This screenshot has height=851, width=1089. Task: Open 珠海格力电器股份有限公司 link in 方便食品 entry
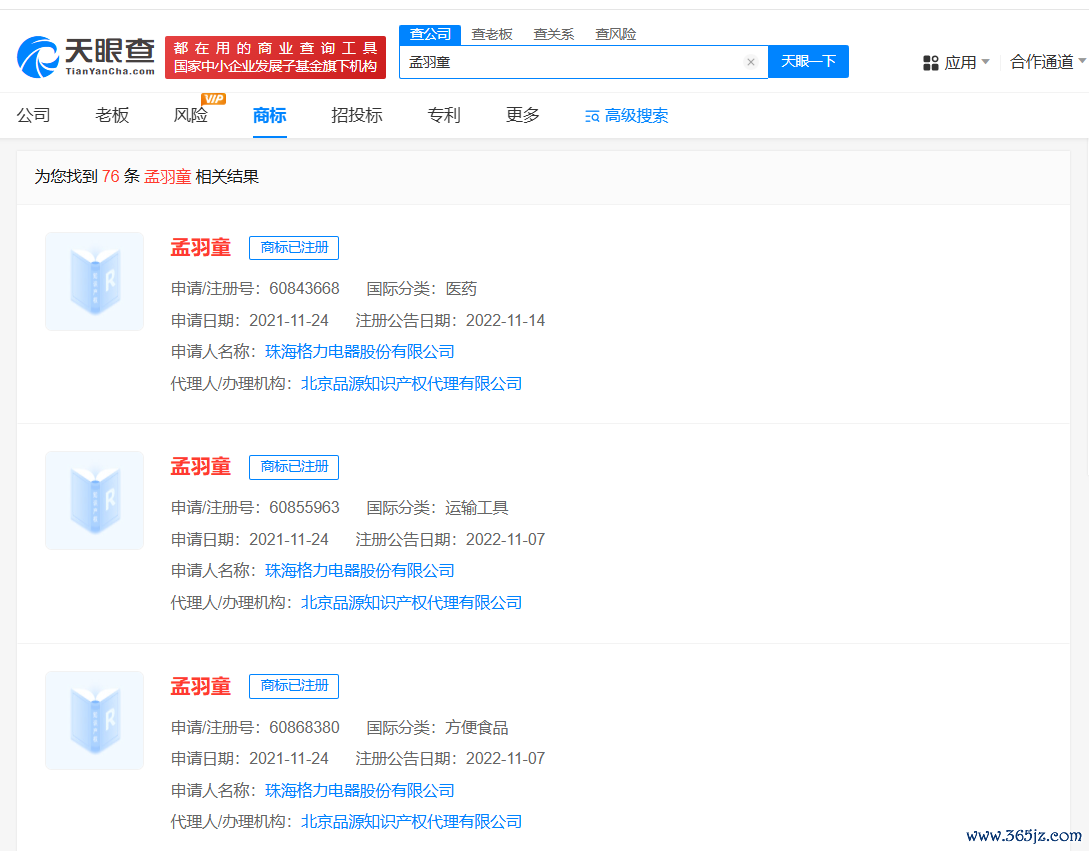360,790
